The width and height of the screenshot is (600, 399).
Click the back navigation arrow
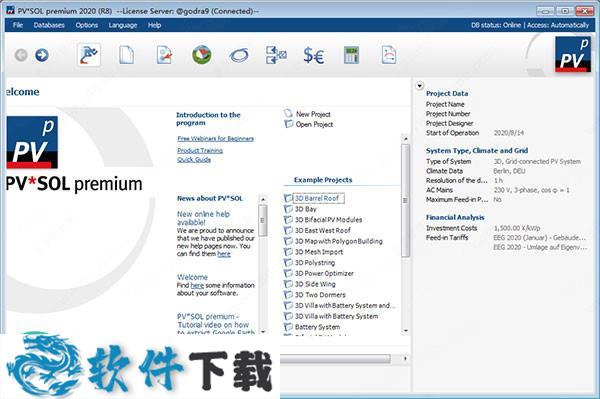(21, 55)
